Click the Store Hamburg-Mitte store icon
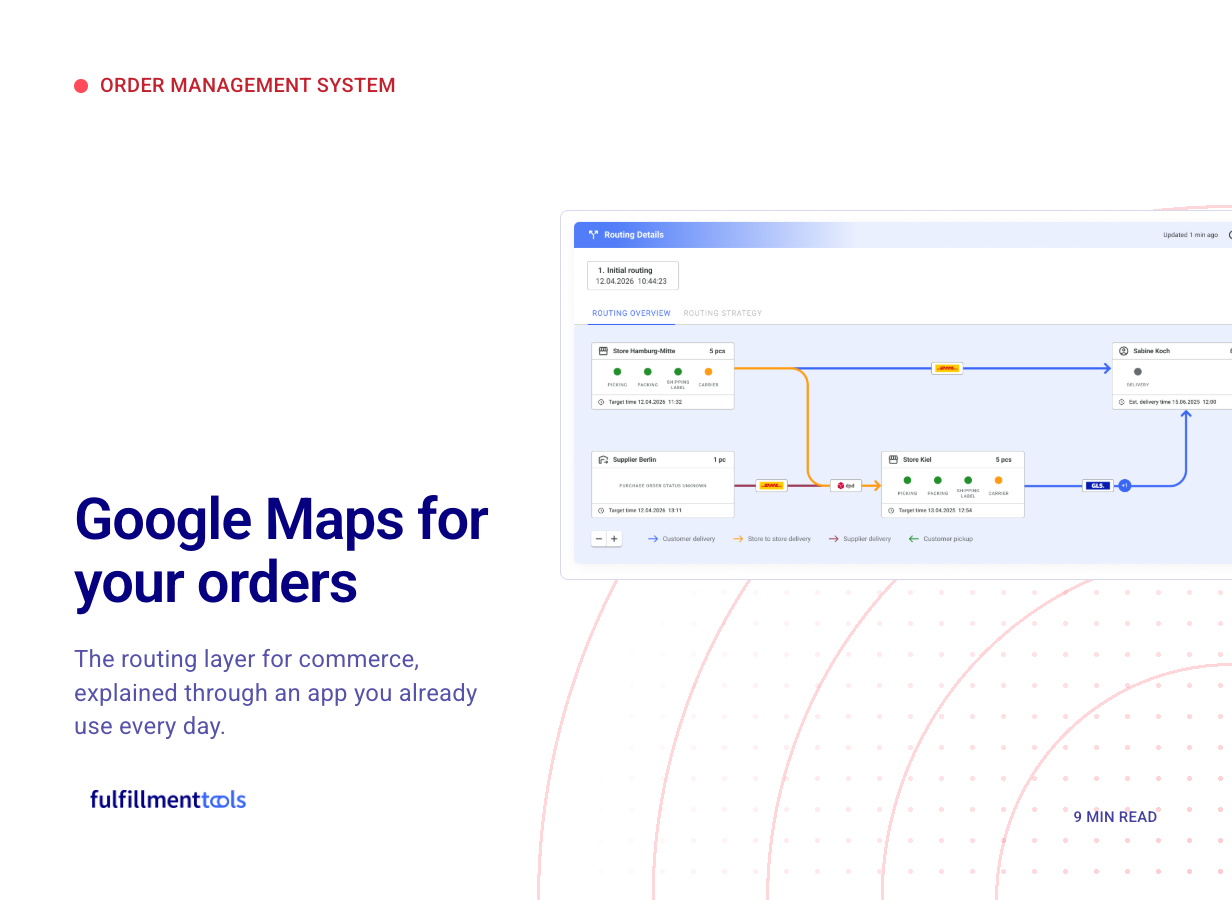This screenshot has height=900, width=1232. pos(603,351)
